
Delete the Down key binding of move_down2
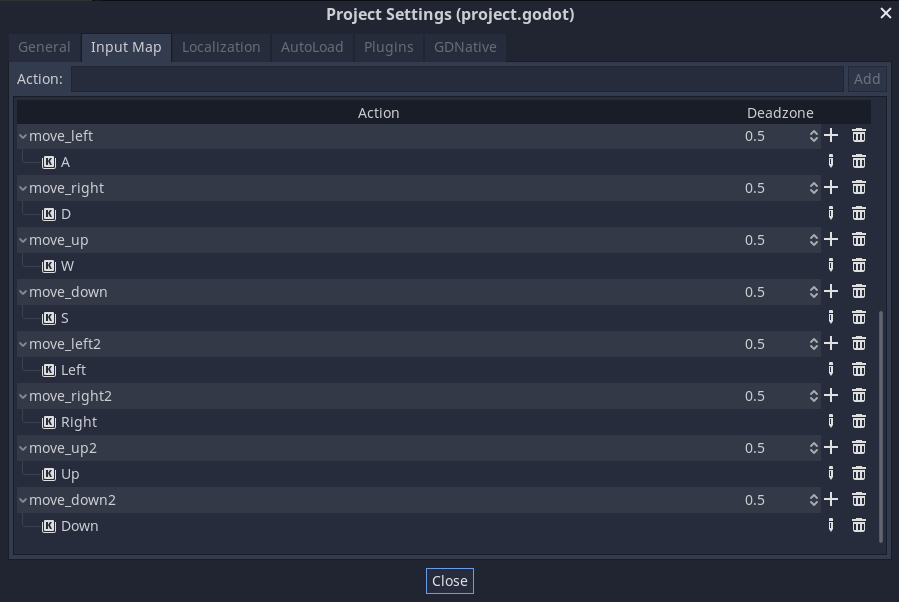point(858,525)
